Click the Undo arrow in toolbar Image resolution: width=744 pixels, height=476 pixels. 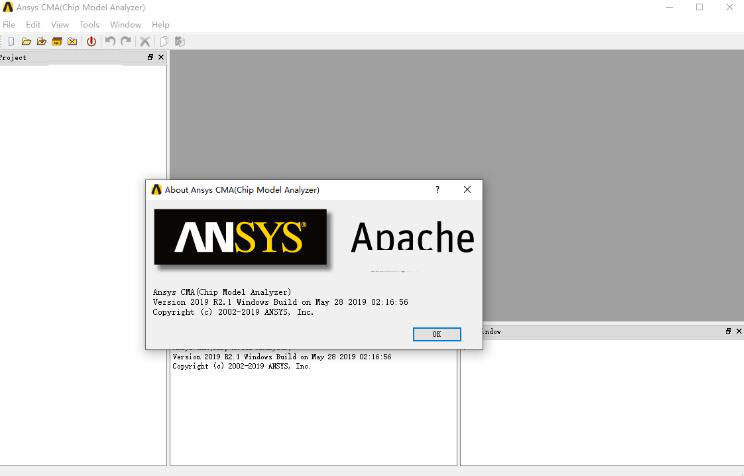(x=110, y=41)
